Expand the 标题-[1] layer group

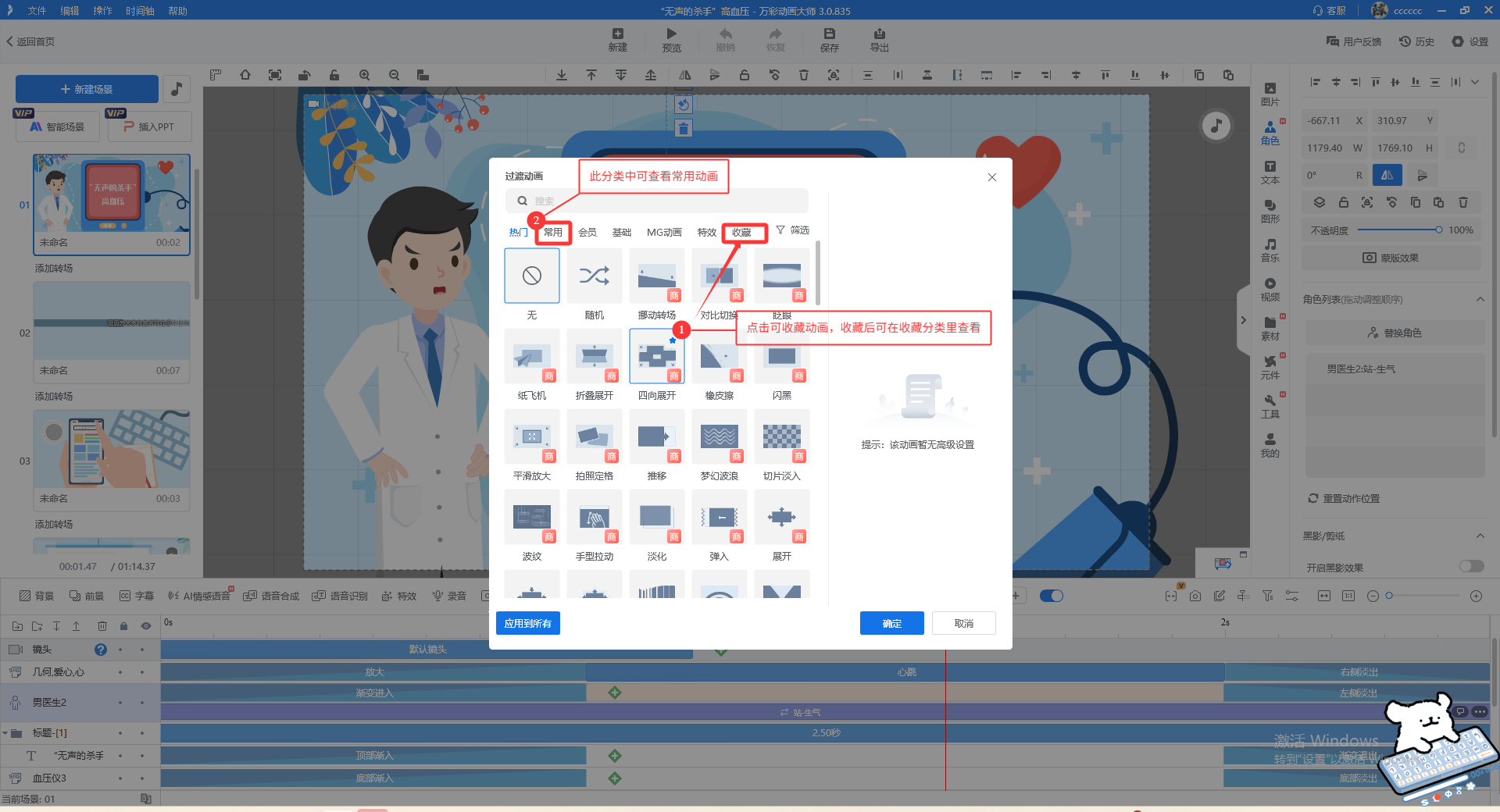(x=6, y=733)
